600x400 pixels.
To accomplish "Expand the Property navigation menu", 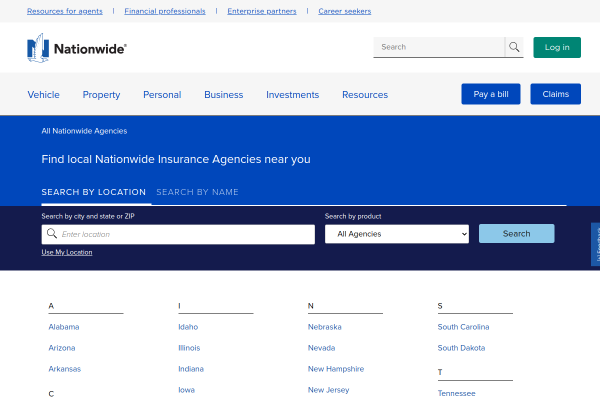I will [101, 95].
